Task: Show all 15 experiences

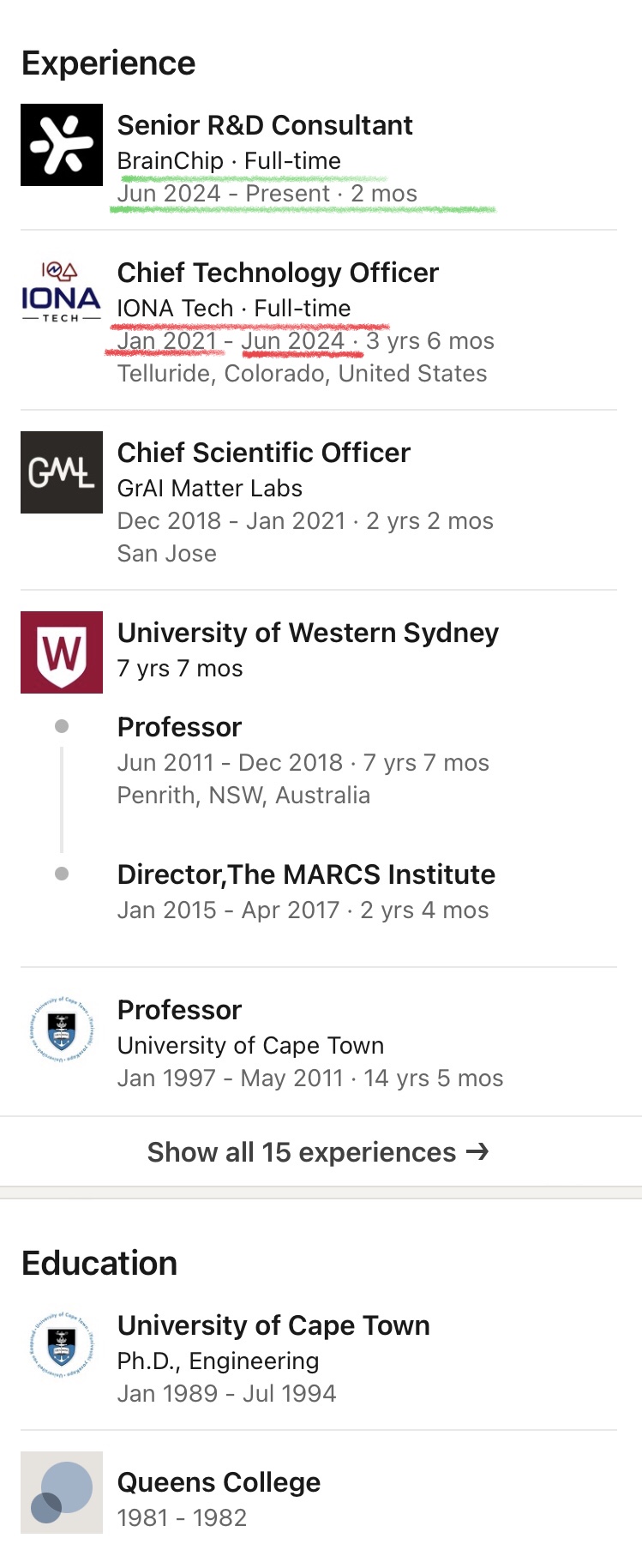Action: pyautogui.click(x=302, y=1152)
